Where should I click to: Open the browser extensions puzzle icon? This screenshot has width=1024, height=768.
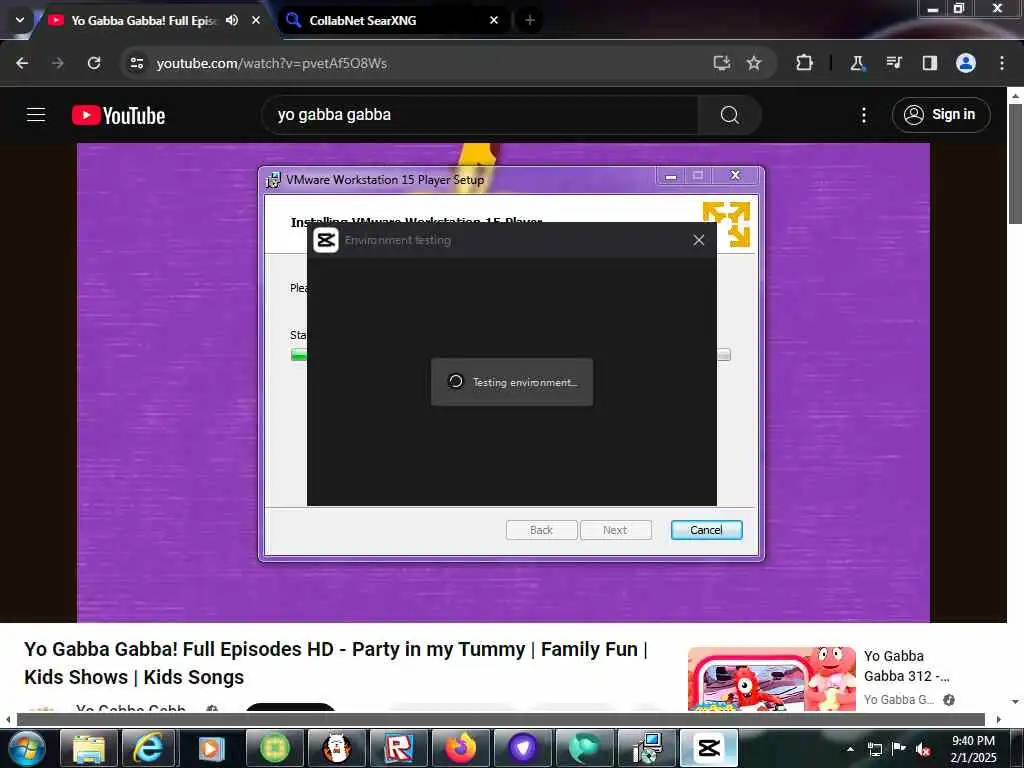[x=805, y=63]
